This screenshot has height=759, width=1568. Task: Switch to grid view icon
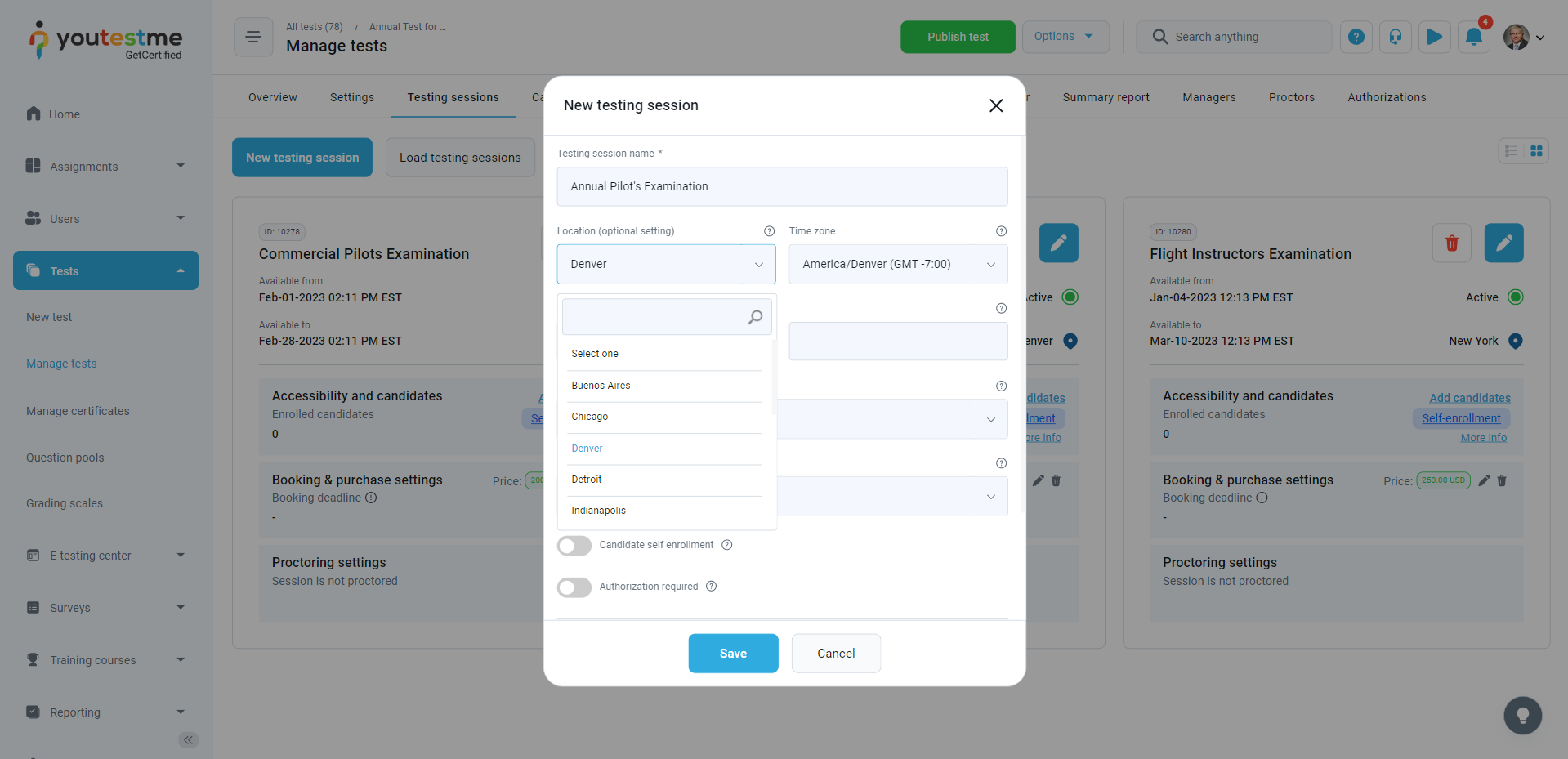point(1536,151)
